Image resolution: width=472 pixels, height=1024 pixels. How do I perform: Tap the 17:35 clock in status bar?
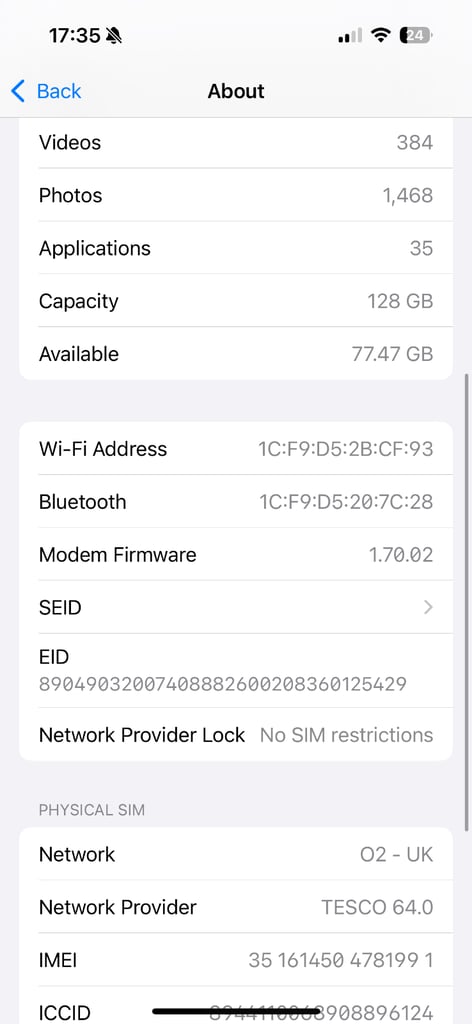click(x=74, y=35)
